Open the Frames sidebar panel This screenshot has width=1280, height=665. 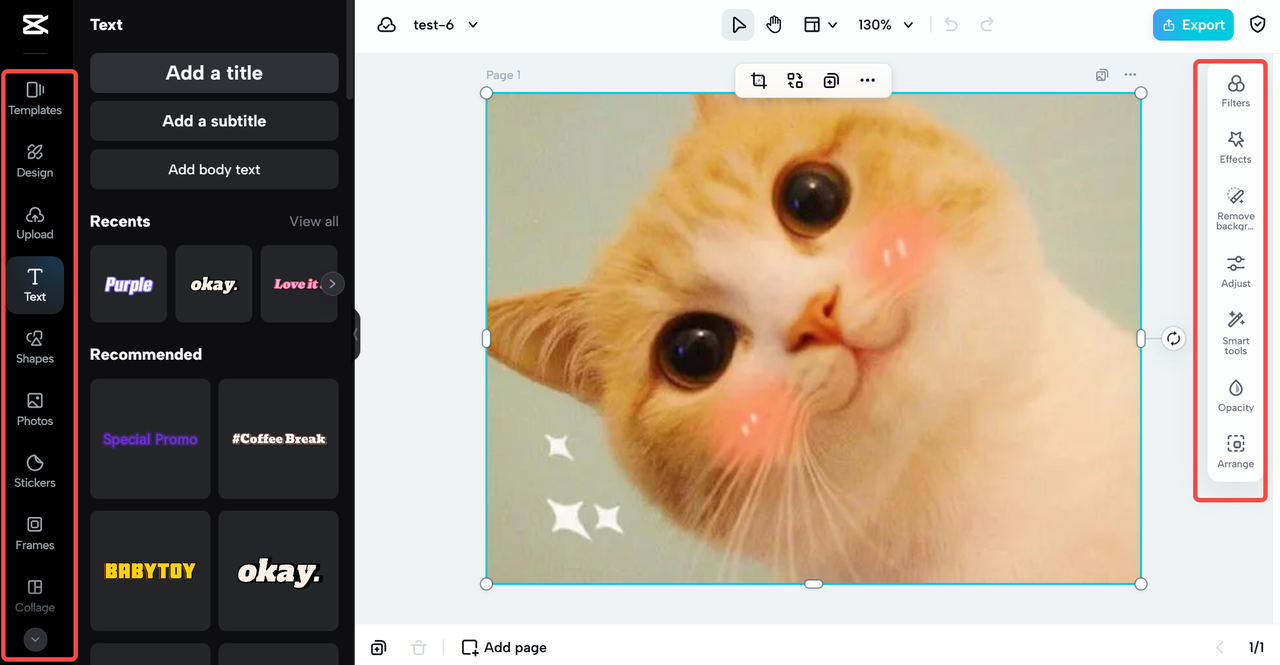pos(35,533)
